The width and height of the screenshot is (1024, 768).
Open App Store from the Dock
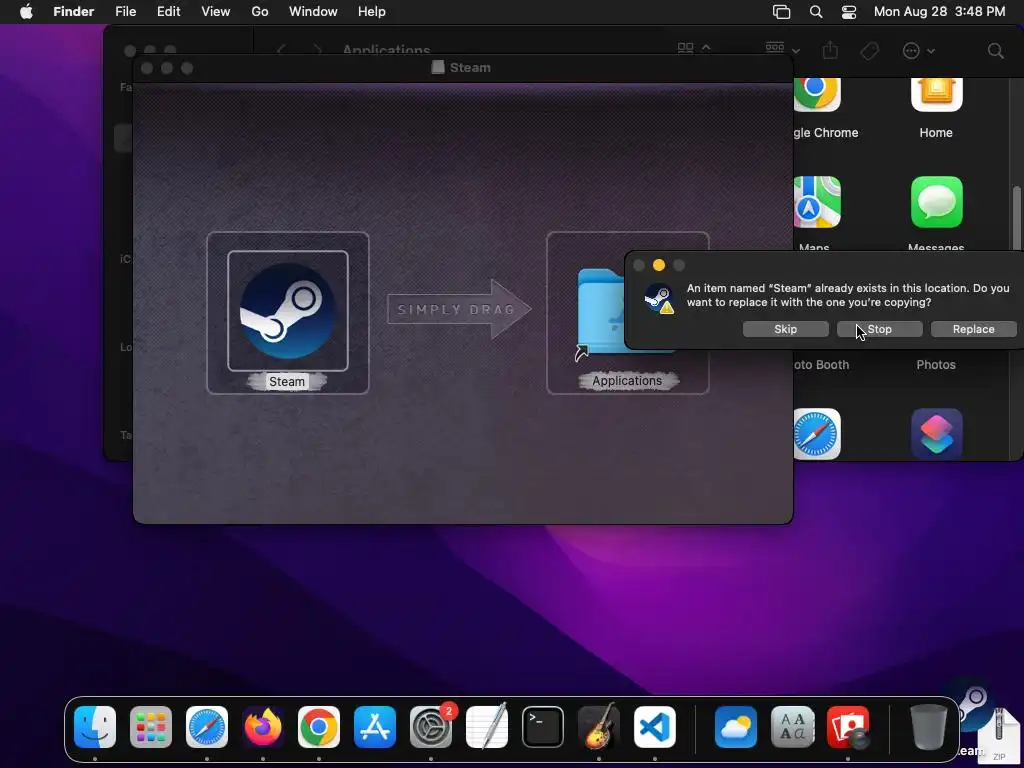coord(375,727)
